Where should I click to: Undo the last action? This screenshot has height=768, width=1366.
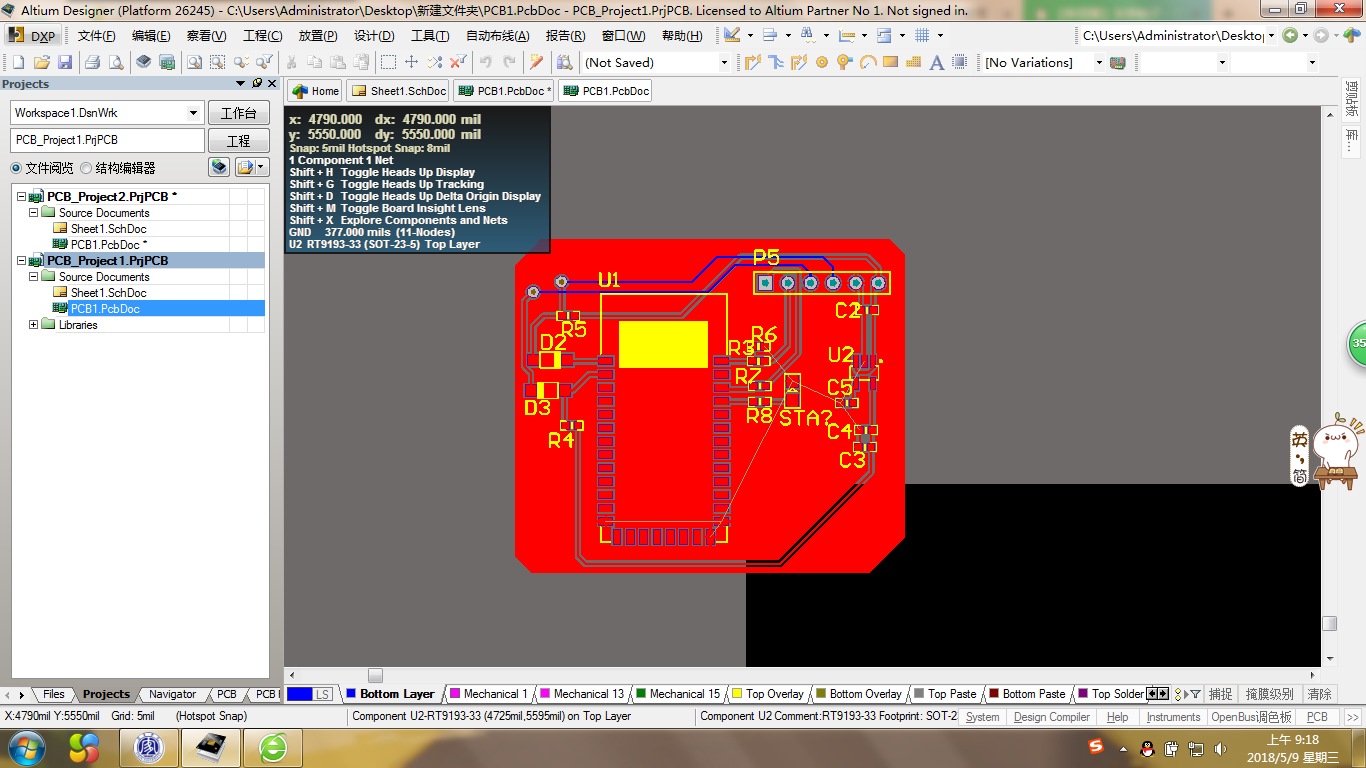pyautogui.click(x=486, y=62)
